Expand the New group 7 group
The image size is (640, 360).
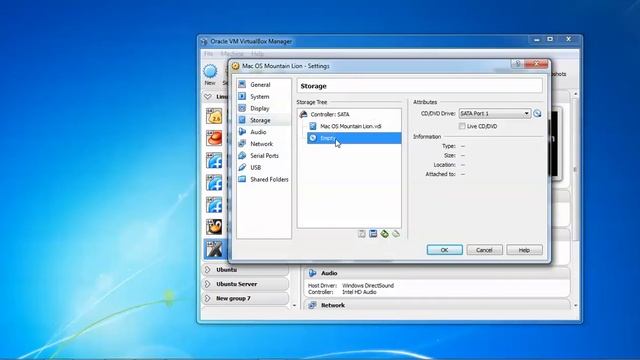point(208,298)
